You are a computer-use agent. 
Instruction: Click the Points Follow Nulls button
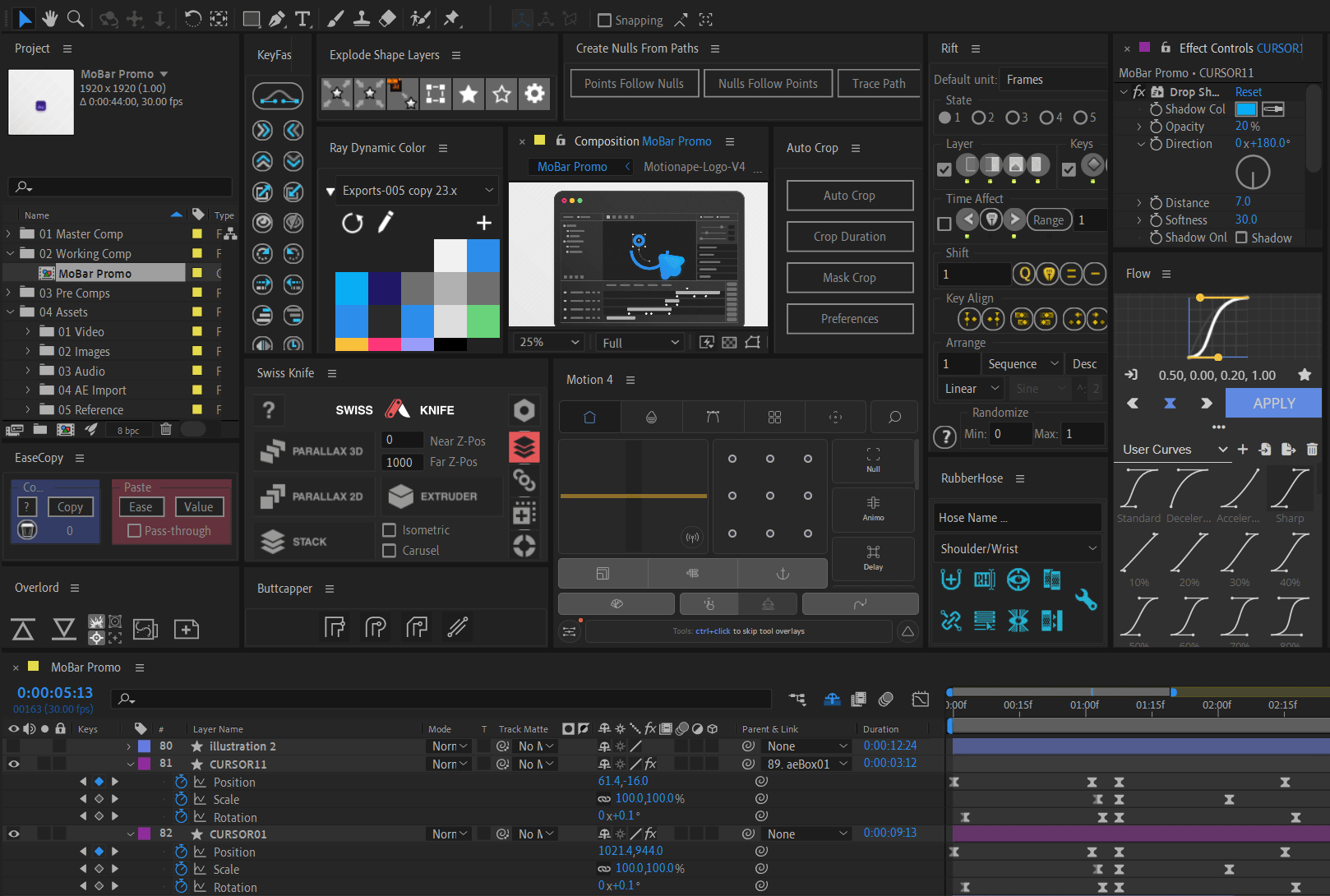click(x=634, y=84)
